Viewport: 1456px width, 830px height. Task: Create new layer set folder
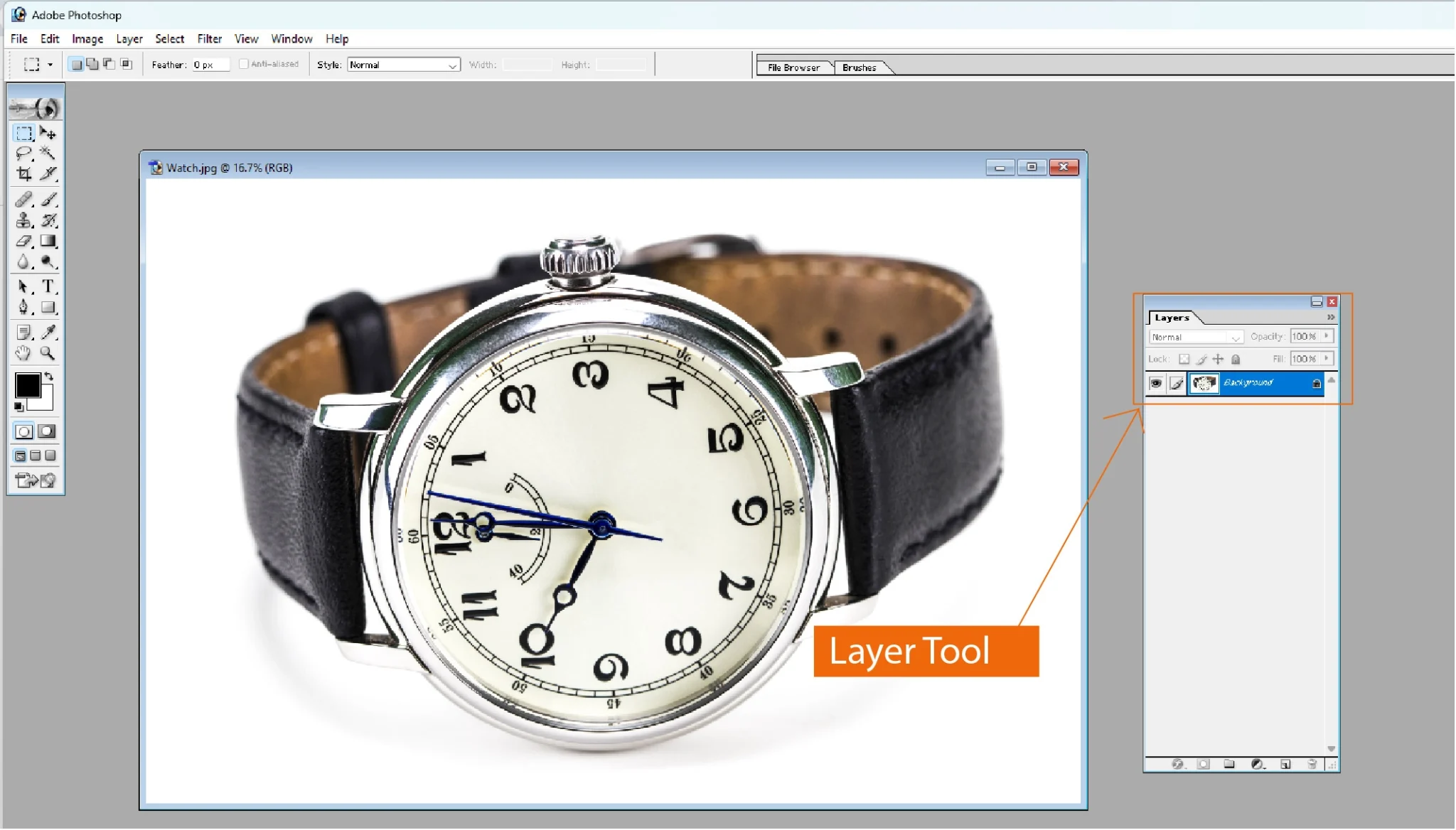[1229, 765]
